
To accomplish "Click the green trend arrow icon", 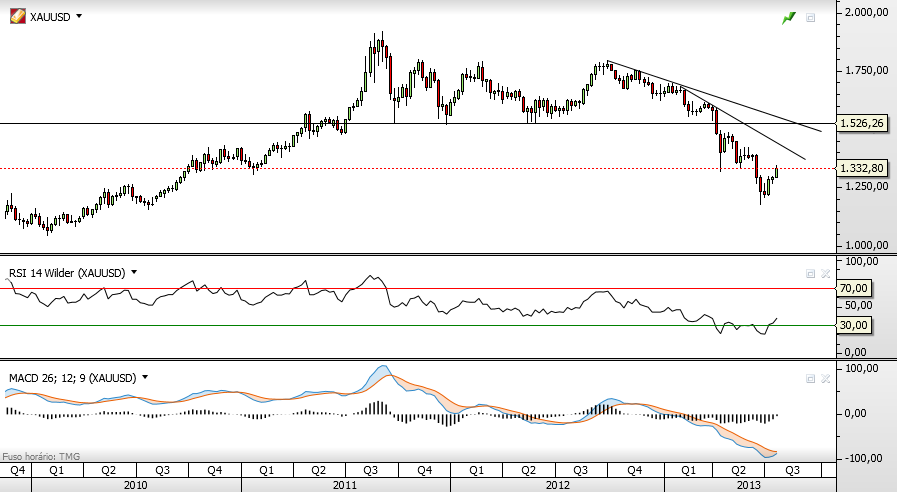I will coord(789,18).
